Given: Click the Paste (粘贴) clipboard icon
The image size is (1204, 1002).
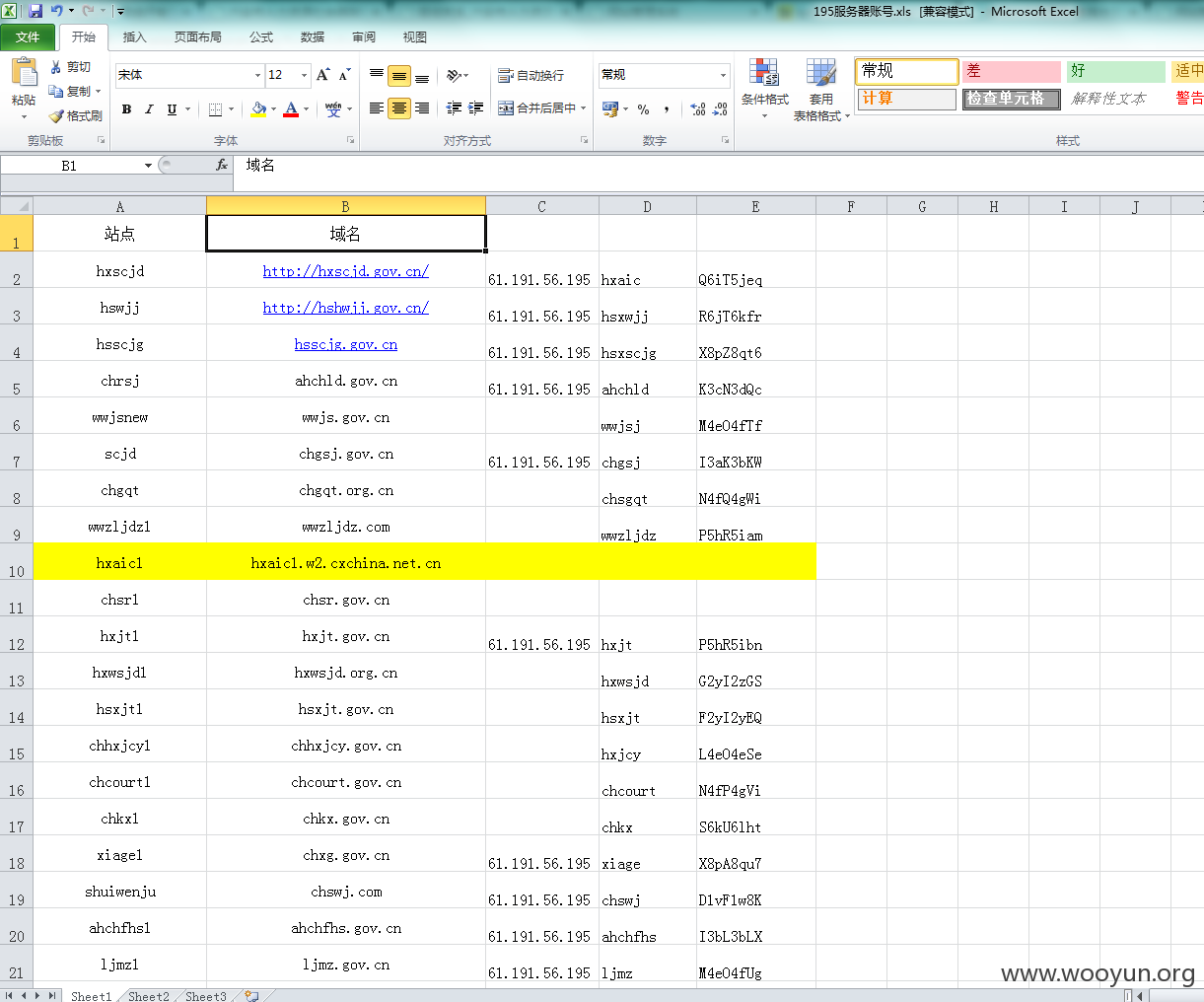Looking at the screenshot, I should point(24,73).
